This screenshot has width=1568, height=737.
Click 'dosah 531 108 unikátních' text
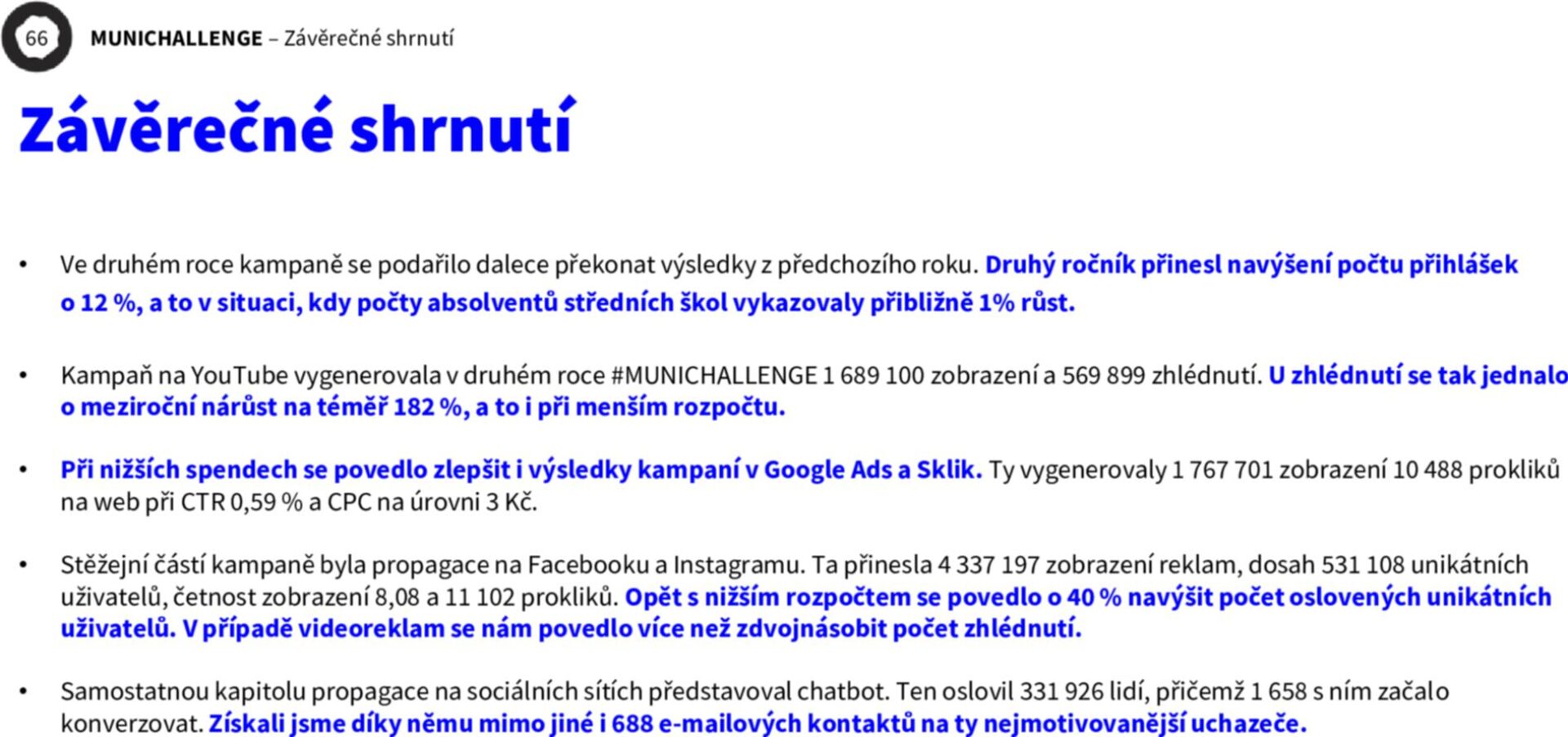click(x=1388, y=565)
